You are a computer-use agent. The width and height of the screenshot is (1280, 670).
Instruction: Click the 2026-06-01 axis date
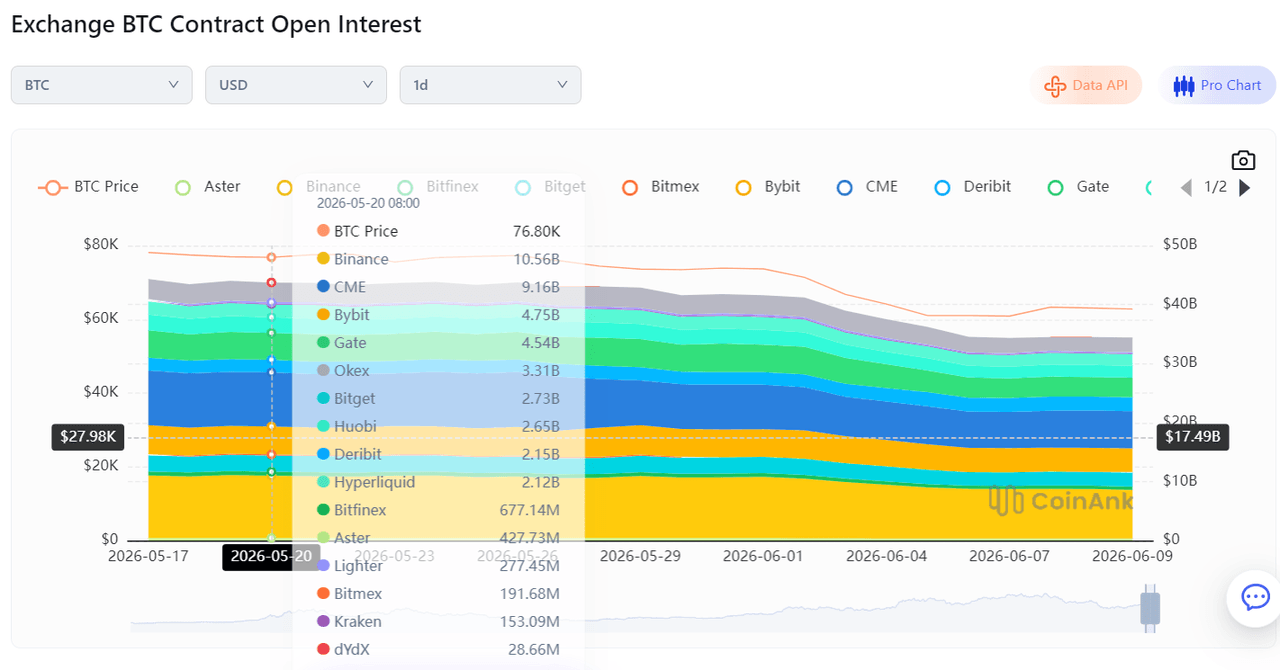(x=763, y=556)
